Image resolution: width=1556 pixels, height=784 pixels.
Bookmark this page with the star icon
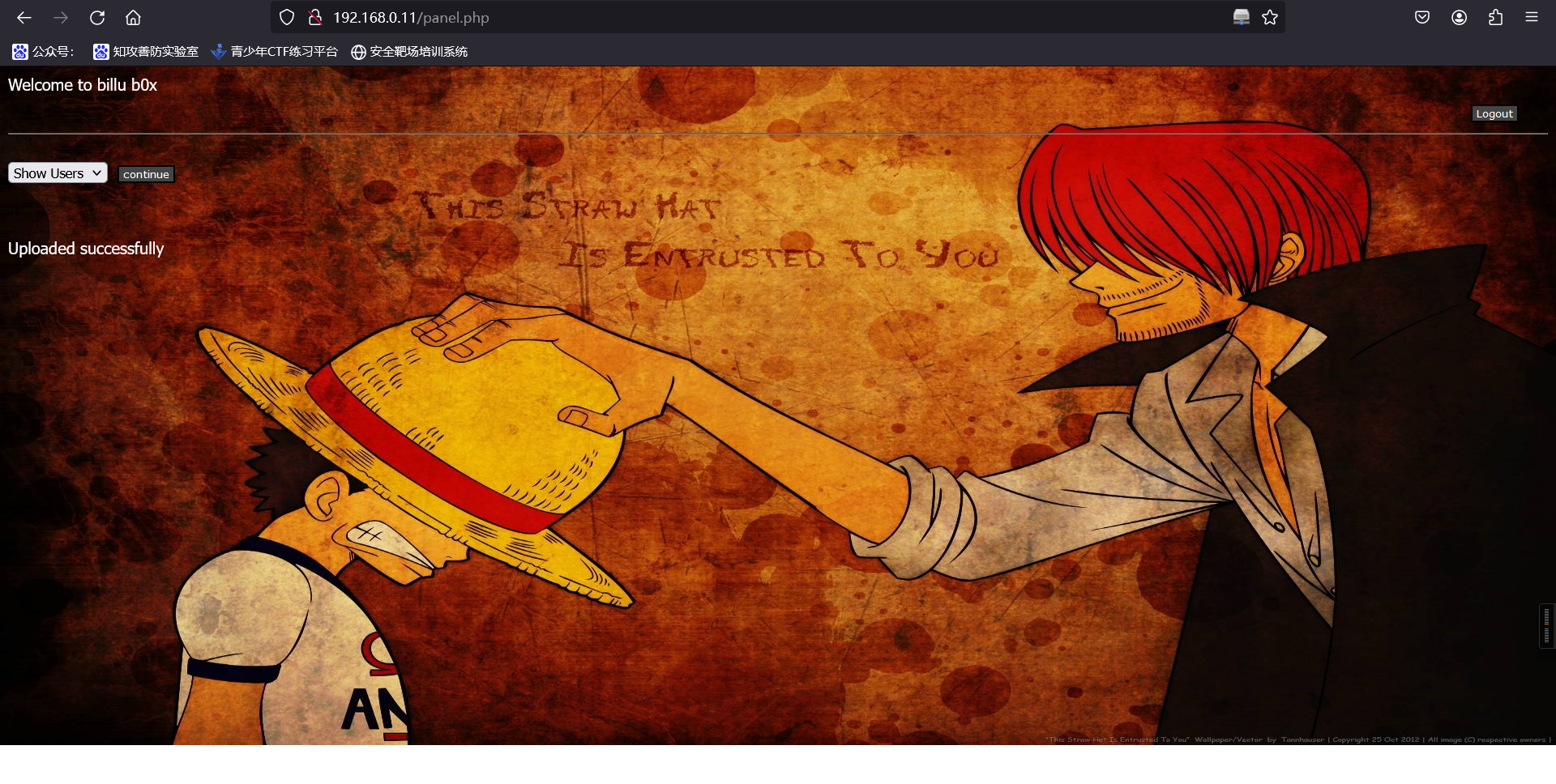tap(1270, 17)
